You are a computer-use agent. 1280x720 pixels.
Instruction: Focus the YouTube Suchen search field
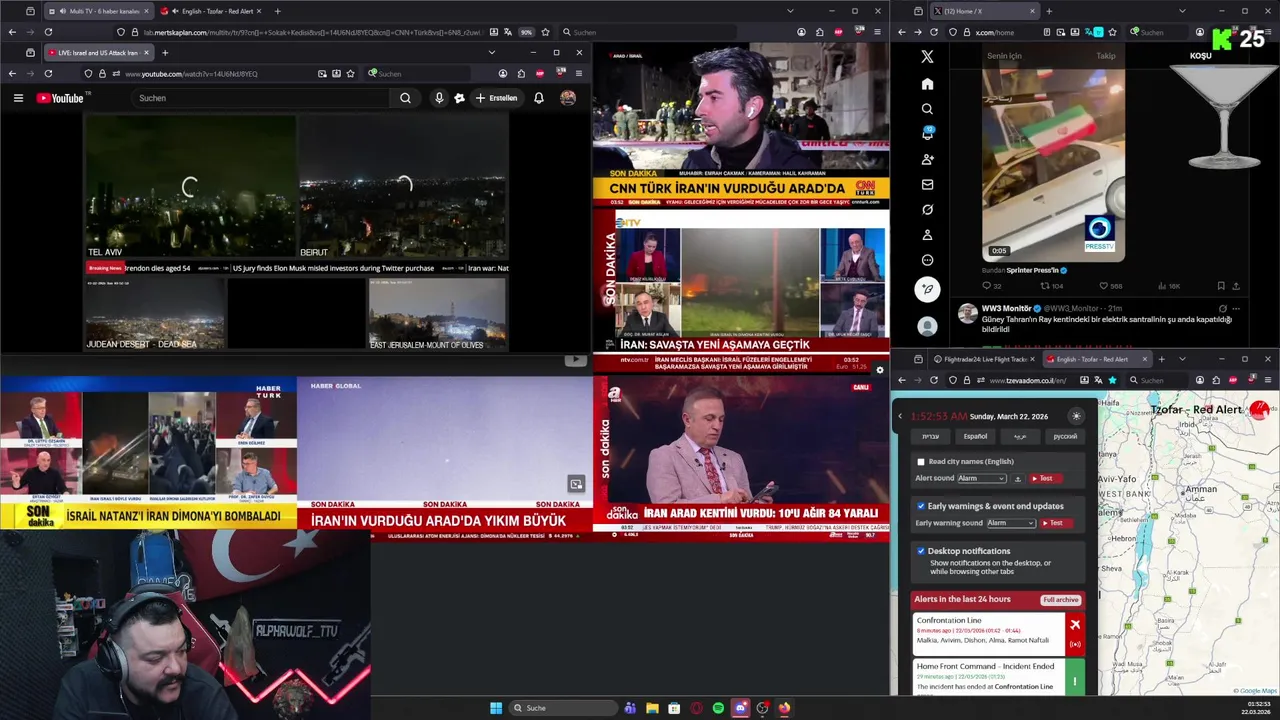pos(260,98)
